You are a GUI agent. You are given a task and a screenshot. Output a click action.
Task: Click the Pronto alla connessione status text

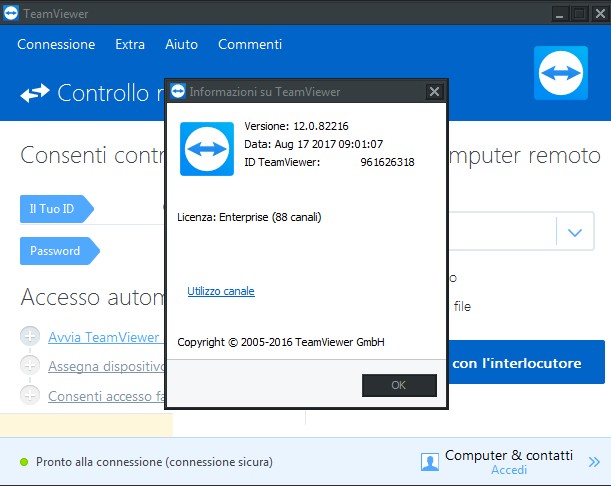point(154,462)
